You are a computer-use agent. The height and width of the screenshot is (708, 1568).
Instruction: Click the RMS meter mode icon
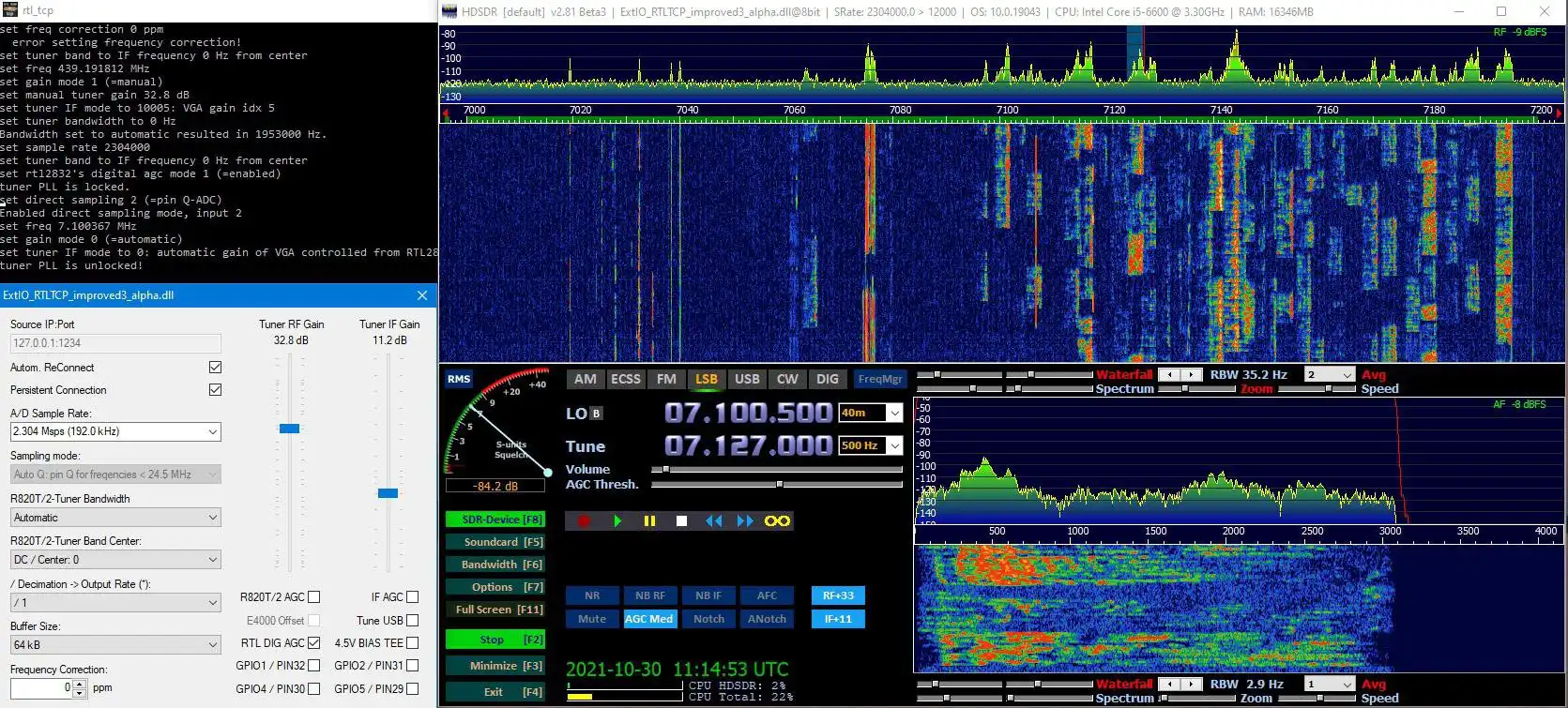(x=459, y=379)
